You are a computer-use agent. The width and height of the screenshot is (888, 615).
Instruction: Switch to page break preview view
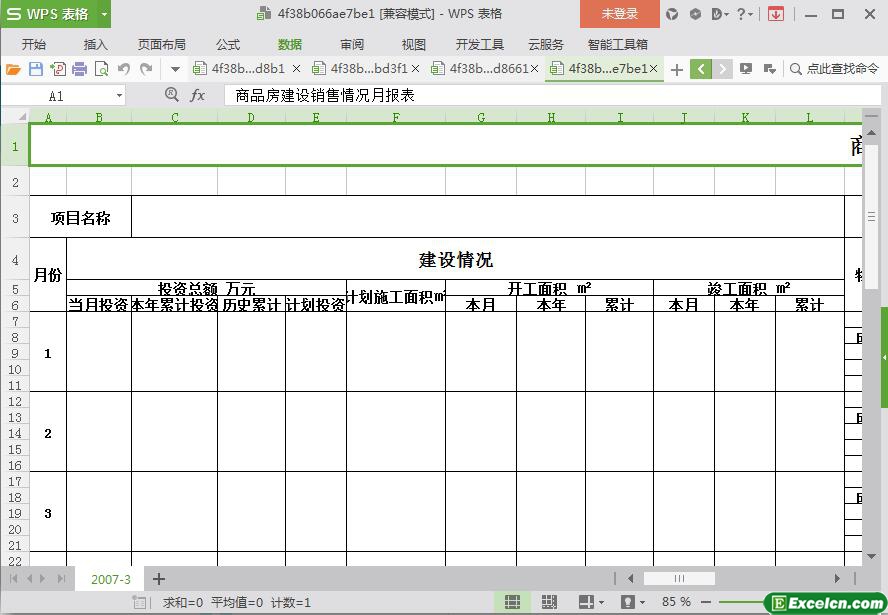pos(549,602)
